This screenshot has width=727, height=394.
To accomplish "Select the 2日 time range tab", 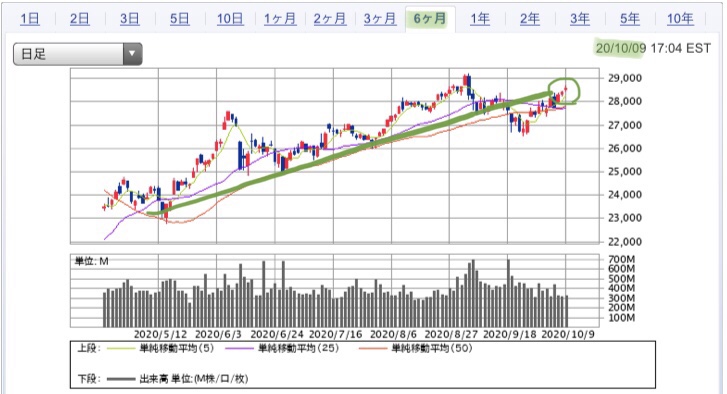I will (x=79, y=19).
